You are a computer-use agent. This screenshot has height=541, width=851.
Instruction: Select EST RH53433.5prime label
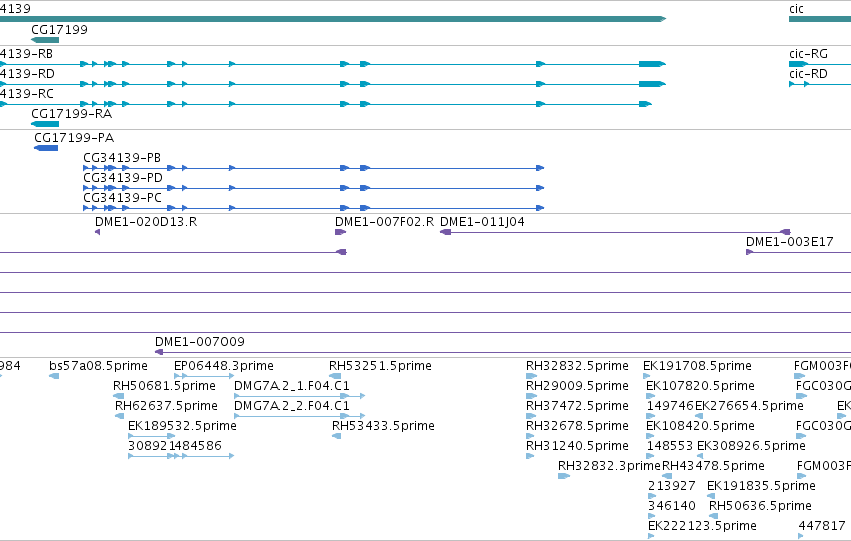383,425
